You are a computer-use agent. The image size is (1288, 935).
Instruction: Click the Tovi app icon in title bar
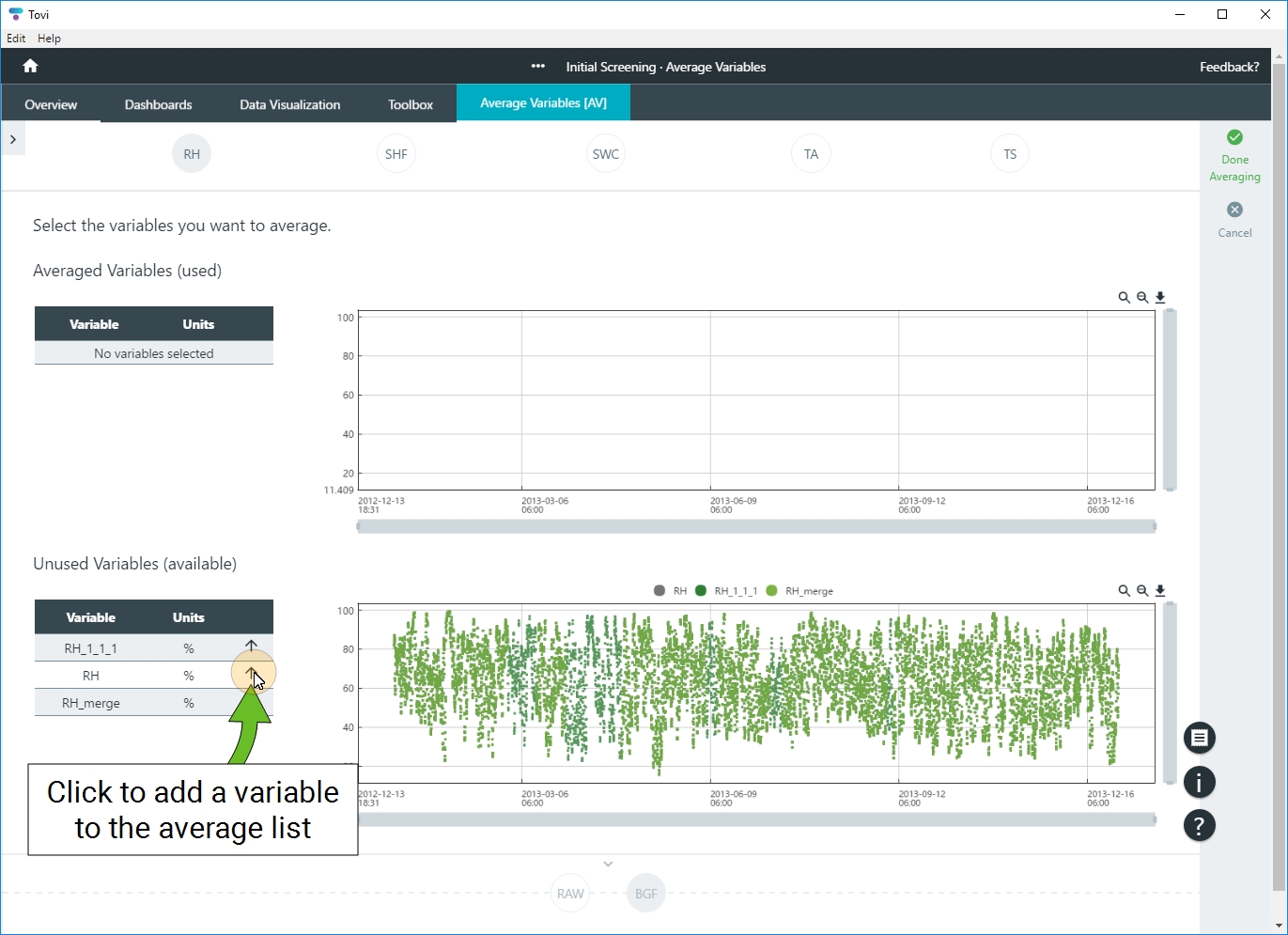coord(15,14)
